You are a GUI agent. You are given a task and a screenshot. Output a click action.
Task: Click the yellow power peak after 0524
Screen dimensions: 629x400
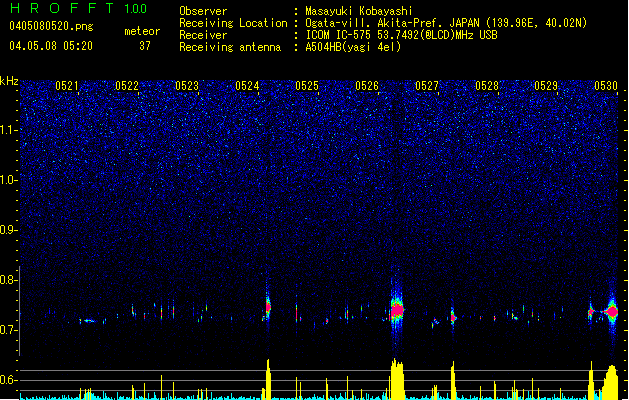click(268, 380)
